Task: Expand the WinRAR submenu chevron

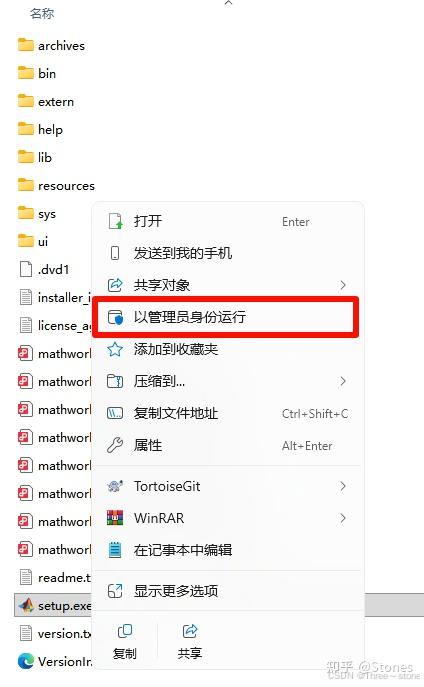Action: [x=343, y=518]
